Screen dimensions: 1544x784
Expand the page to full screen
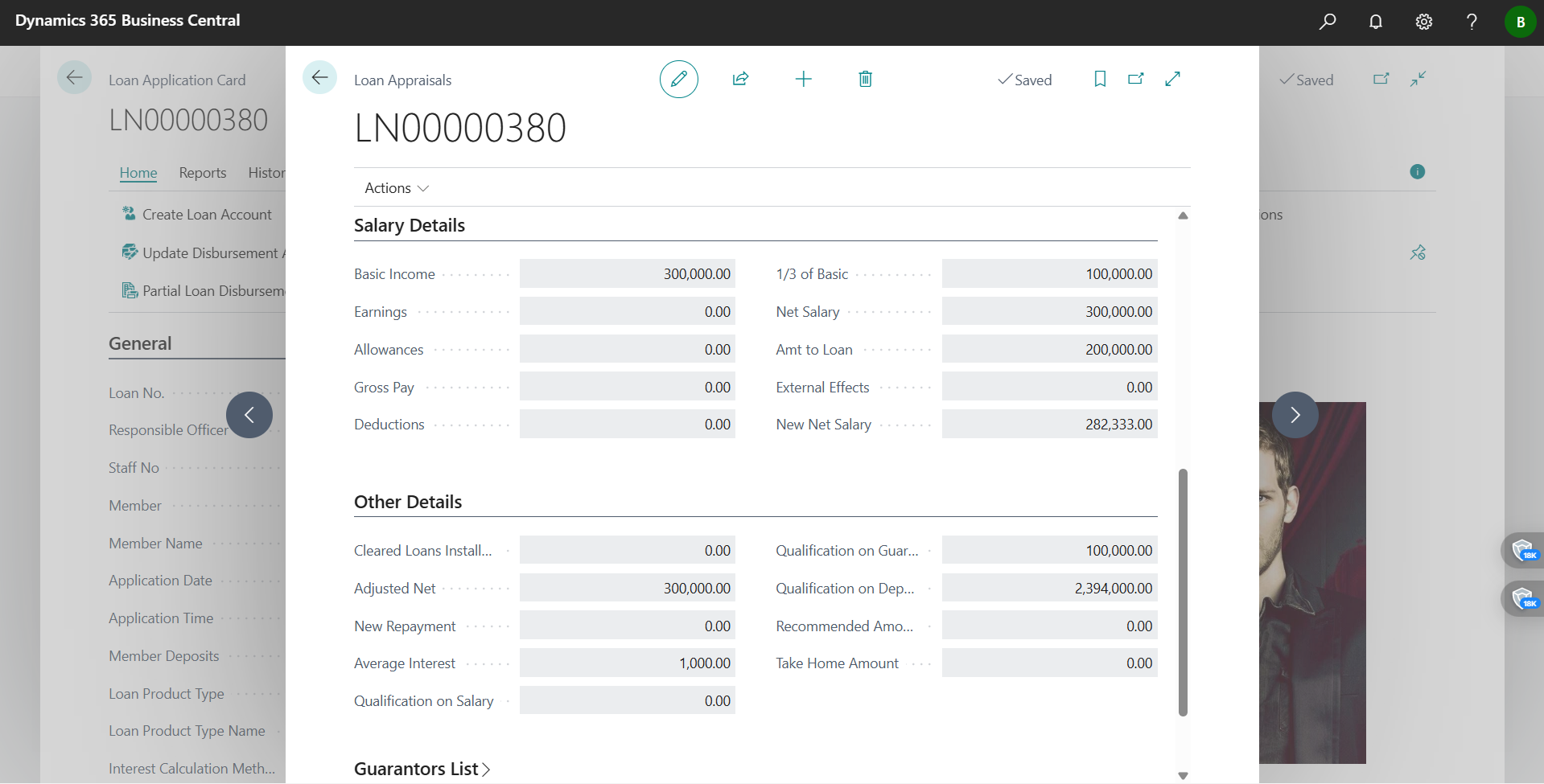pyautogui.click(x=1172, y=79)
